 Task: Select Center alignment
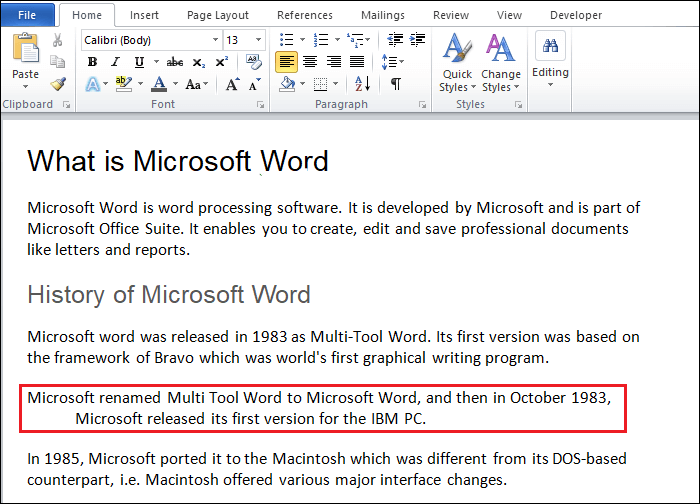pos(310,62)
